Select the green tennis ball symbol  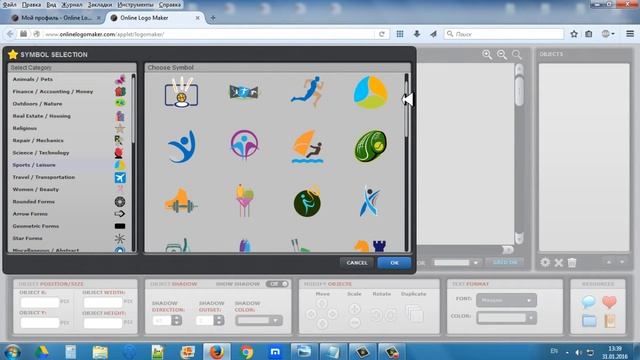click(x=371, y=146)
